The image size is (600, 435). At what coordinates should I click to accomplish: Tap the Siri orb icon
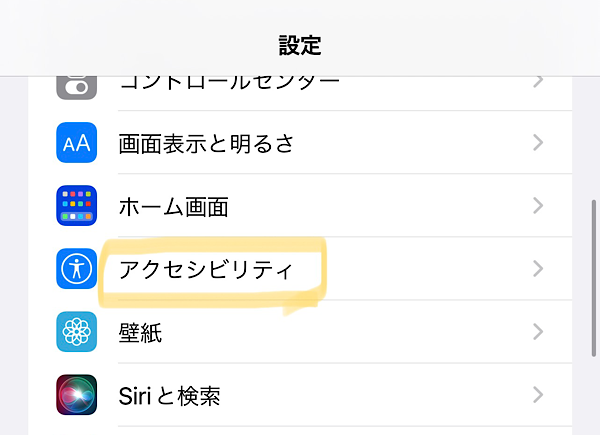pyautogui.click(x=77, y=395)
